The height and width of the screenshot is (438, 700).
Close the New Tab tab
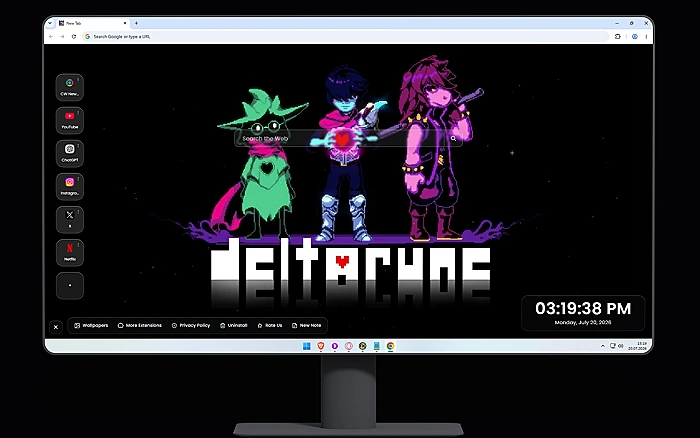pyautogui.click(x=125, y=23)
